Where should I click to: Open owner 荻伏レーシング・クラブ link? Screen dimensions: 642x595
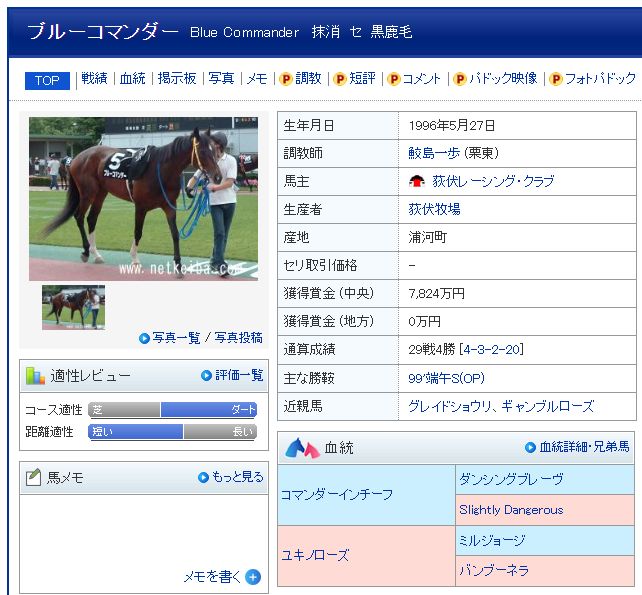click(x=493, y=181)
